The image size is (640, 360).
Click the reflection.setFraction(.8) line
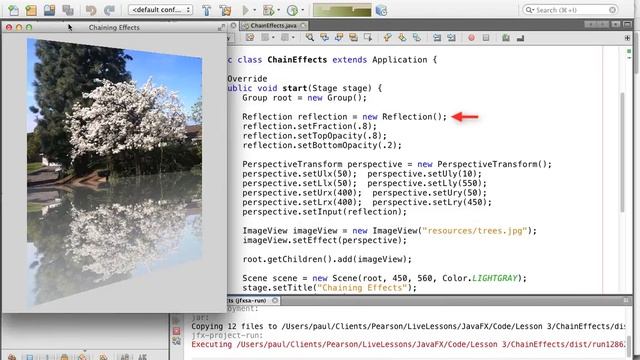(x=309, y=126)
